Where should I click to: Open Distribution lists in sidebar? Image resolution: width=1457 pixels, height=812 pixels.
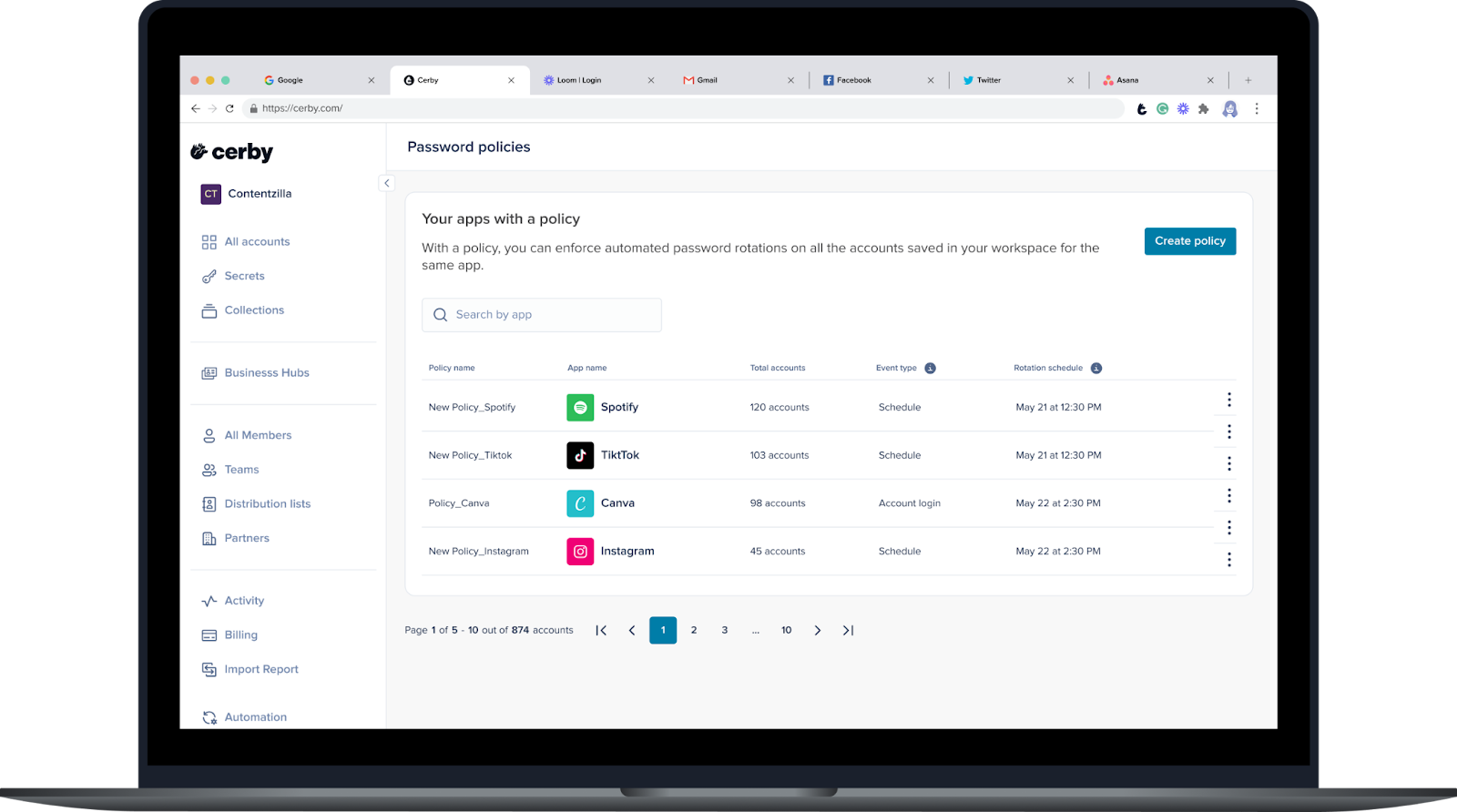click(x=256, y=504)
